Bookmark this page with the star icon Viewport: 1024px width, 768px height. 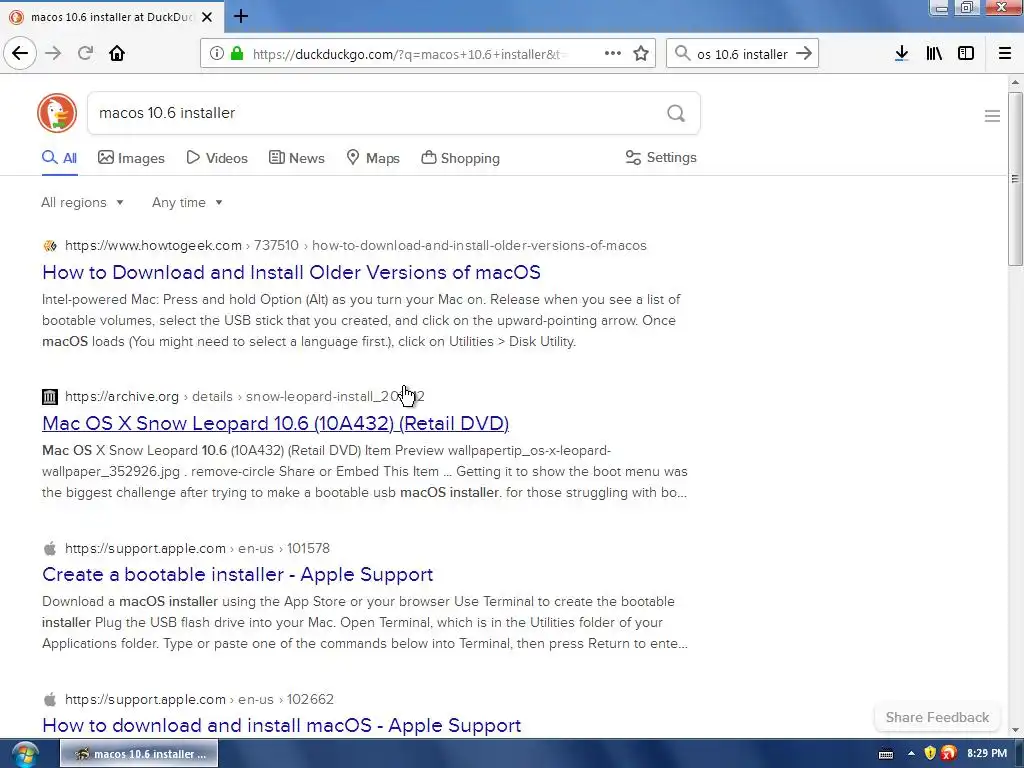[641, 54]
